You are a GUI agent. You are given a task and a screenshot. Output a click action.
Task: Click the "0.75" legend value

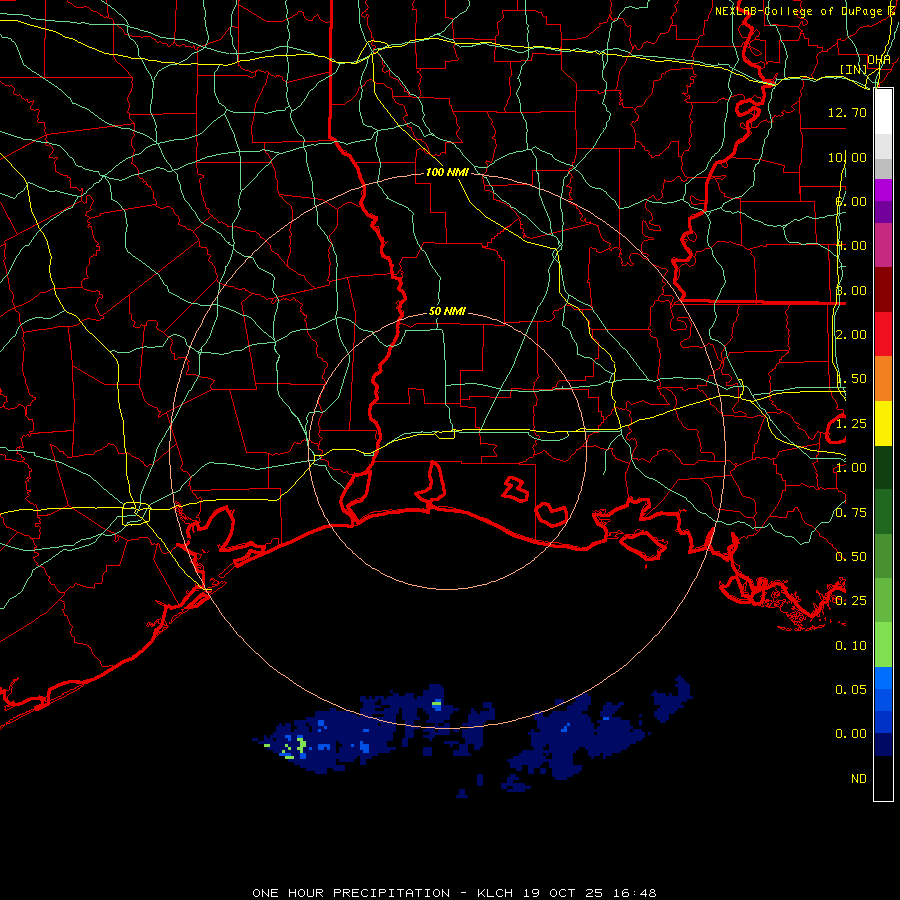[851, 513]
